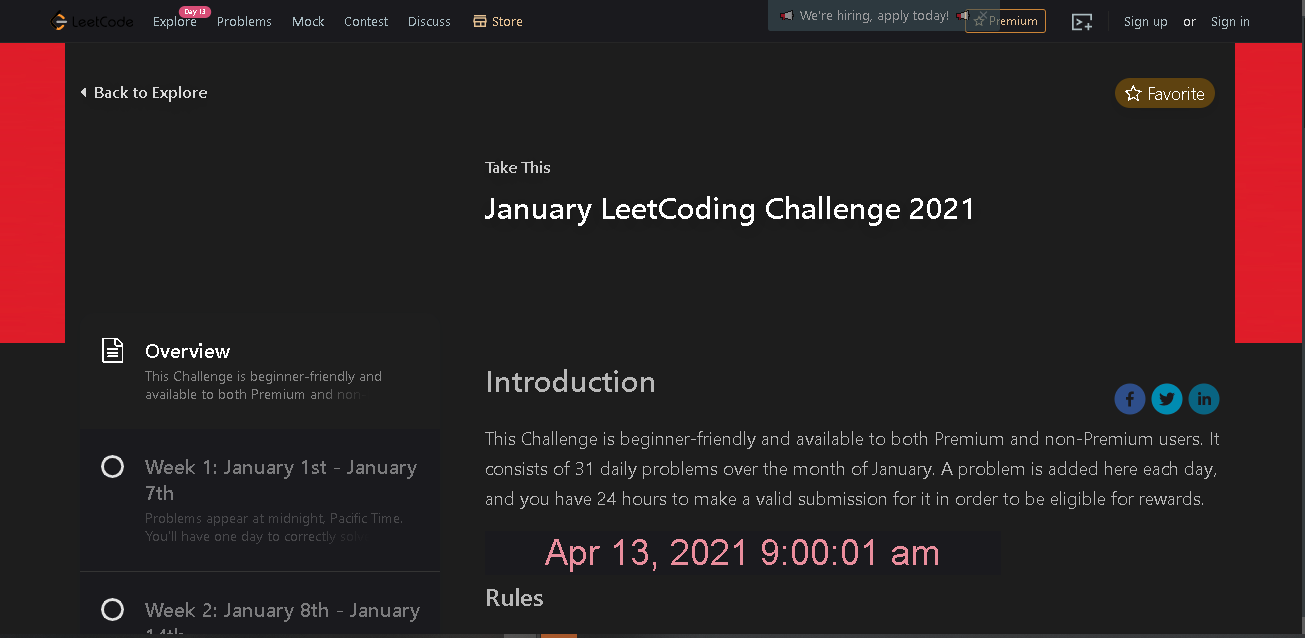The width and height of the screenshot is (1305, 638).
Task: Visit the Store page
Action: click(497, 22)
